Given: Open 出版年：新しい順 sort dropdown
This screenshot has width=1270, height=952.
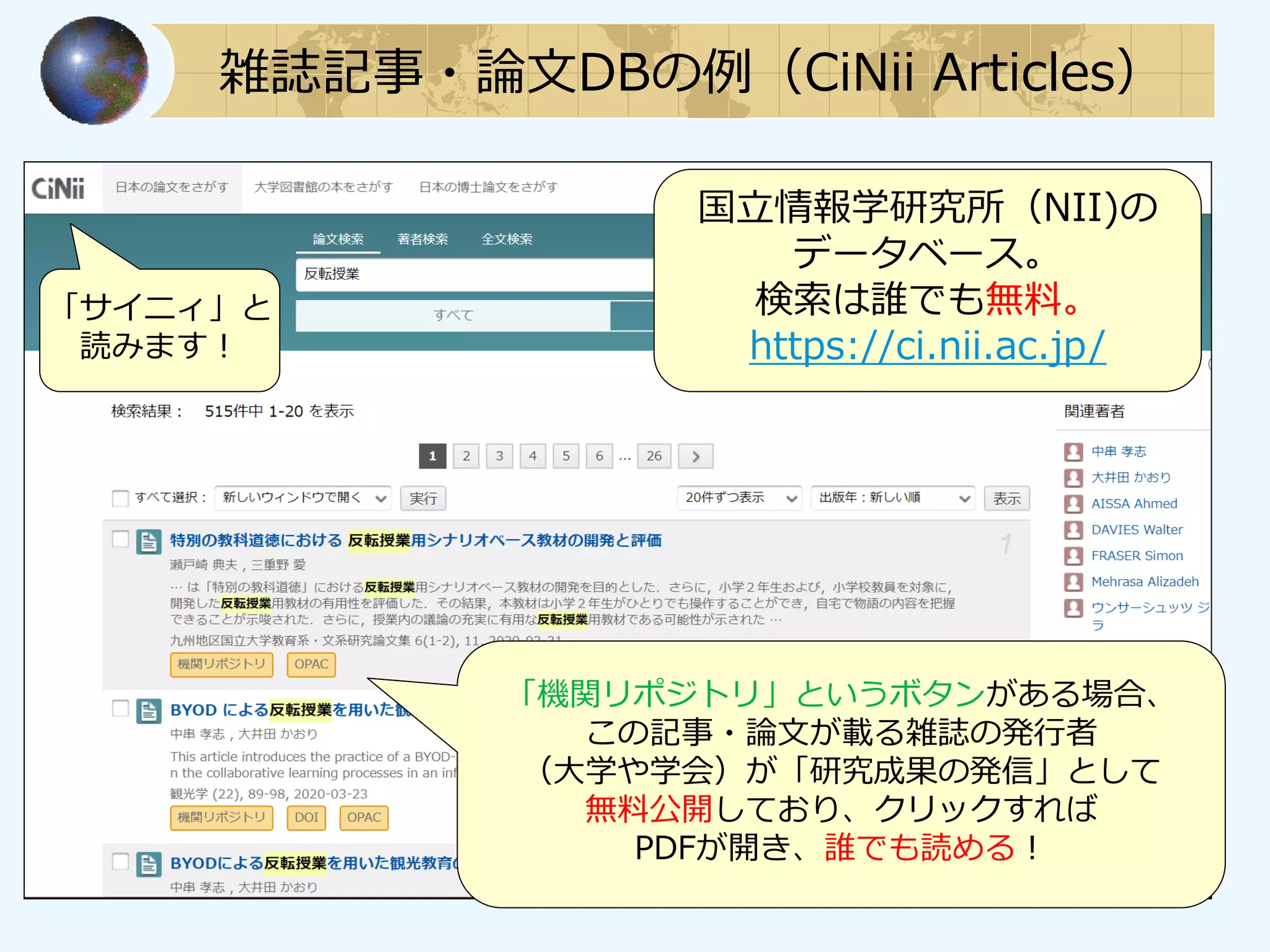Looking at the screenshot, I should tap(893, 498).
